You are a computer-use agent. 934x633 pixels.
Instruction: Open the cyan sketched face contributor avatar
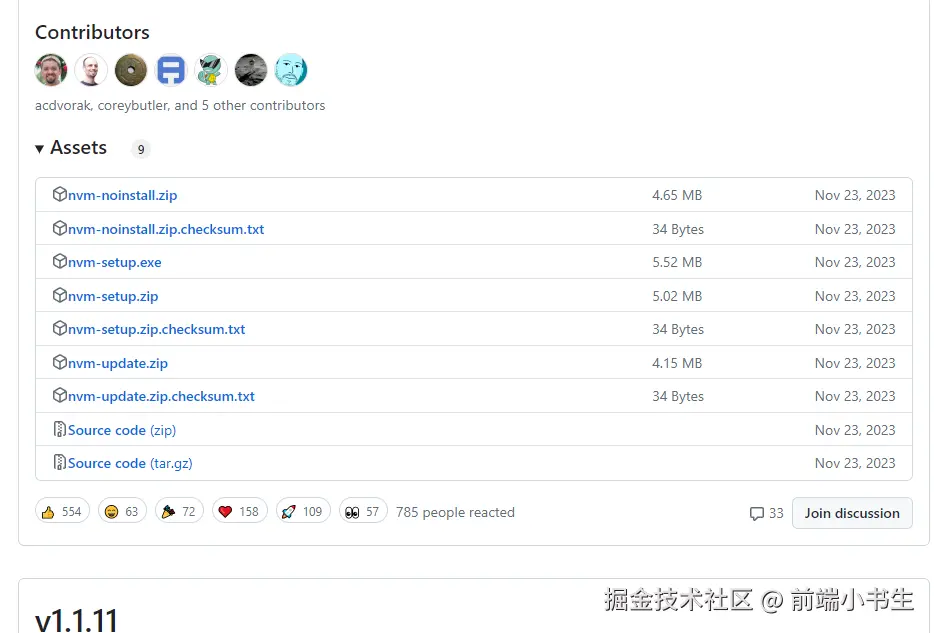[x=291, y=70]
